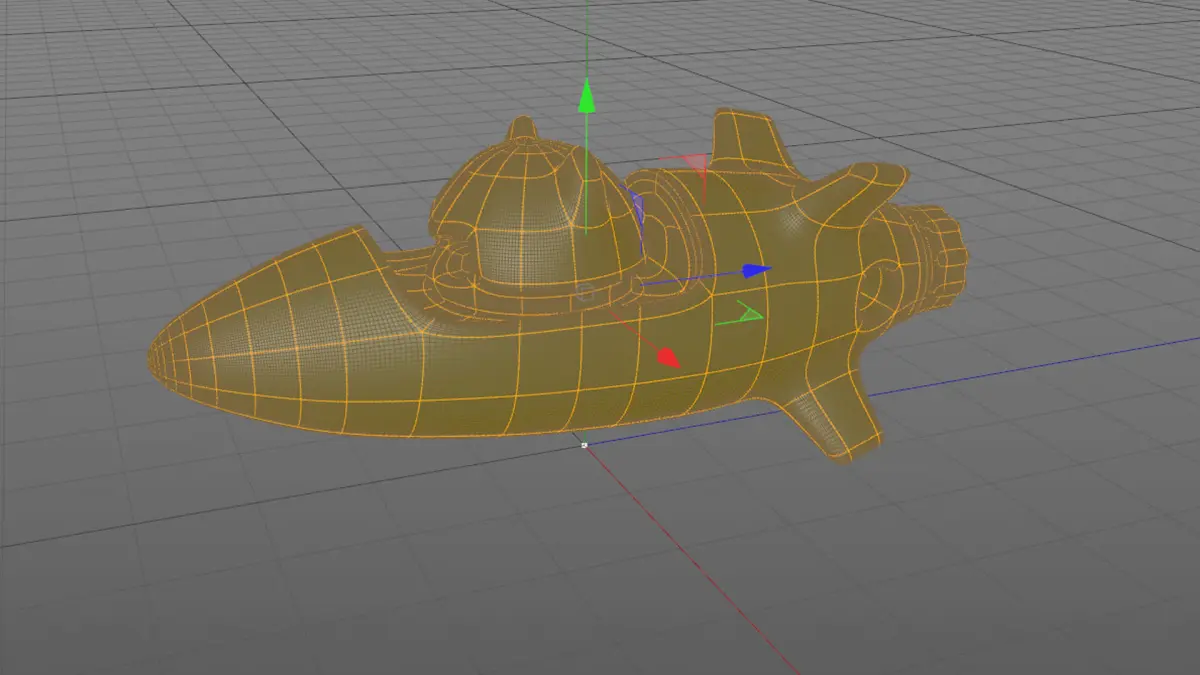Click the white world origin point
Screen dimensions: 1200x675
tap(584, 445)
